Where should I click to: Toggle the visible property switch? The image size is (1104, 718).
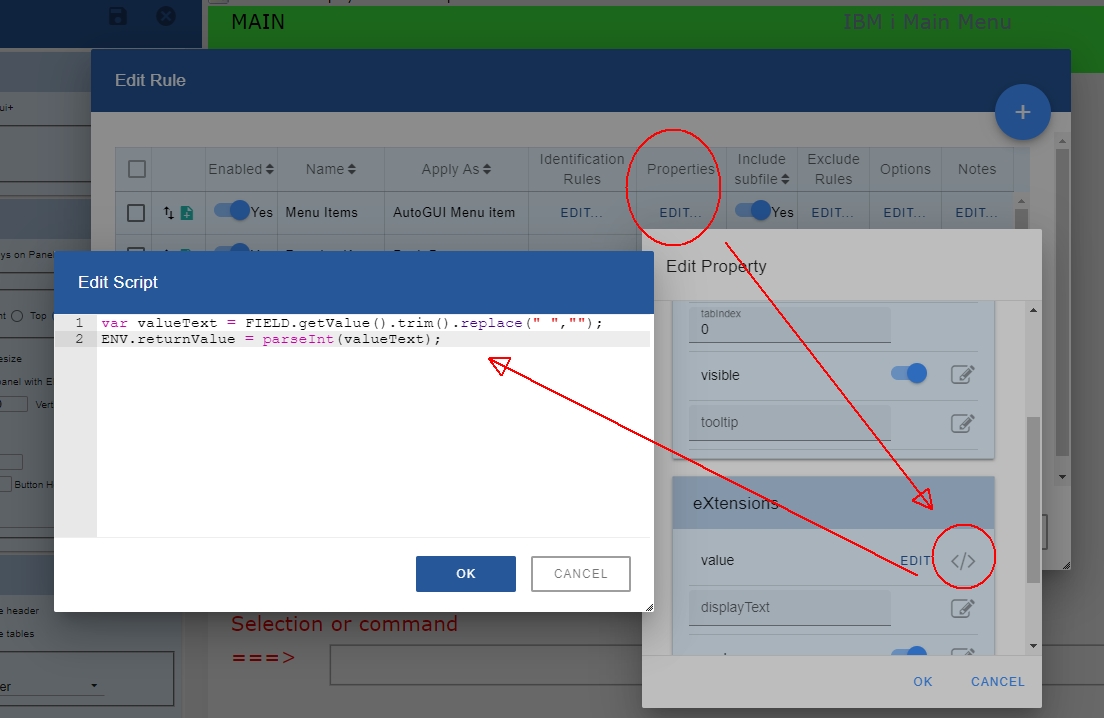(x=908, y=374)
